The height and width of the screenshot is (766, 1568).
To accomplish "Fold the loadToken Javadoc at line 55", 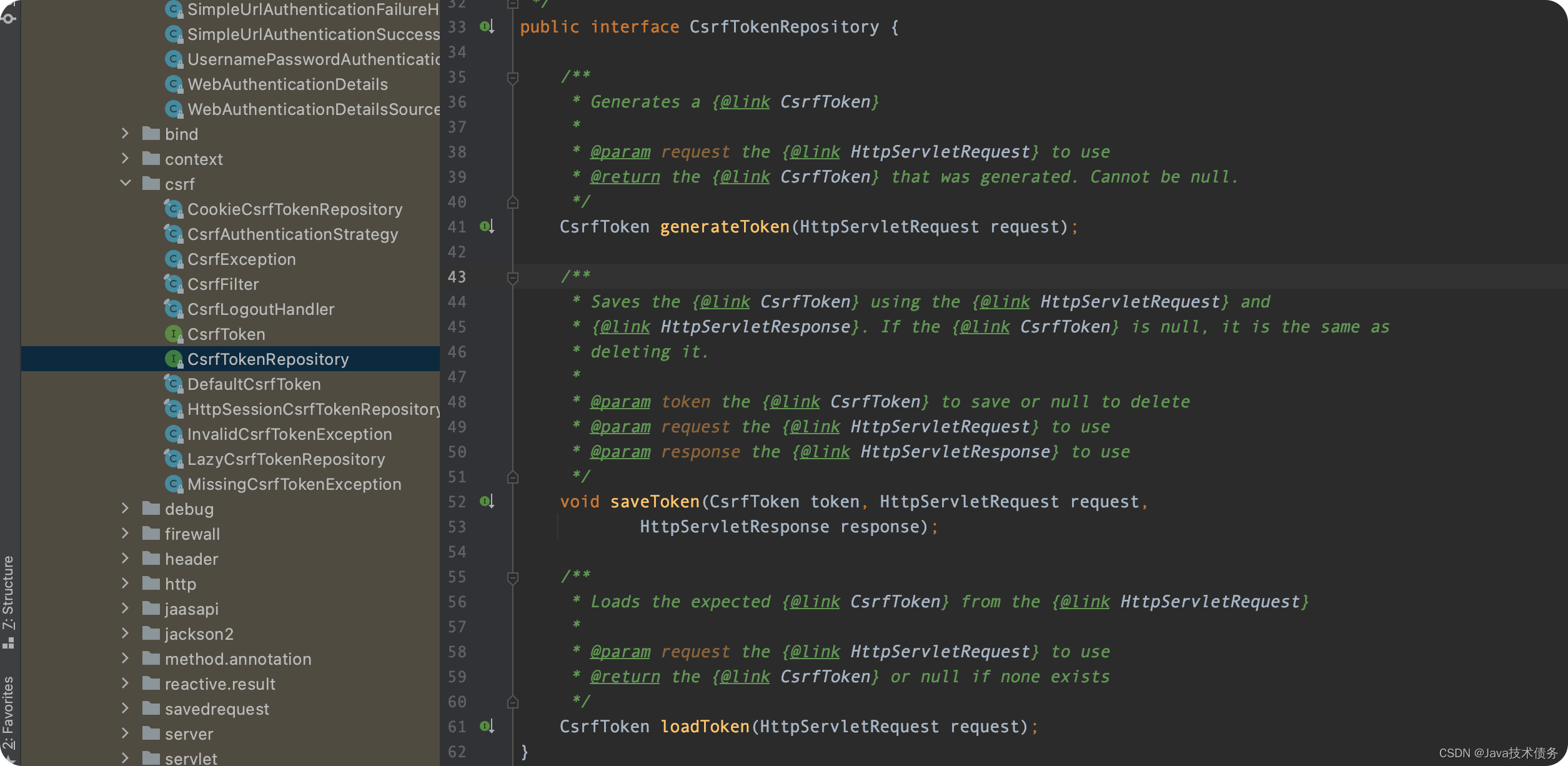I will tap(513, 577).
